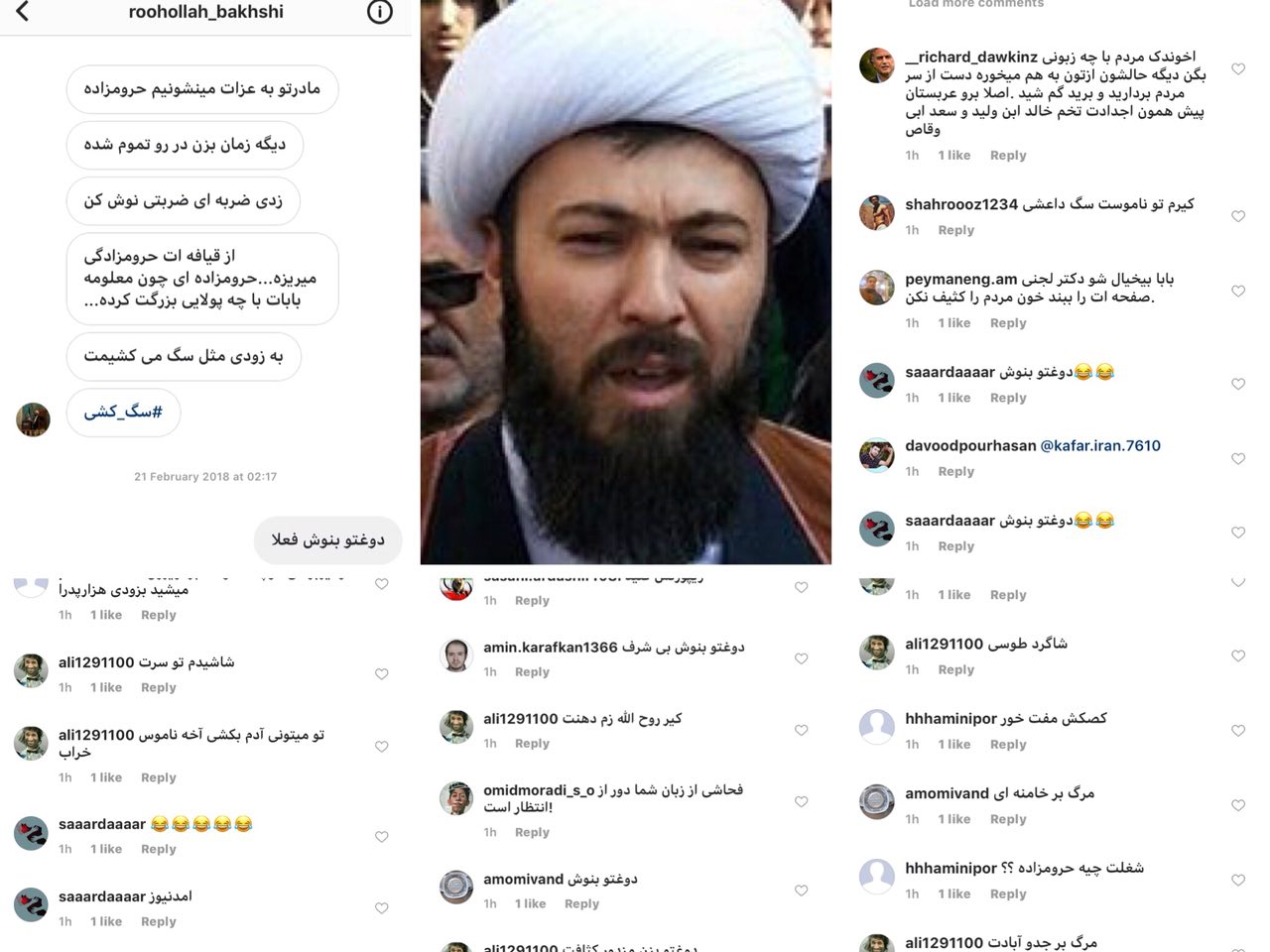1270x952 pixels.
Task: Go back using the chevron arrow
Action: (x=23, y=12)
